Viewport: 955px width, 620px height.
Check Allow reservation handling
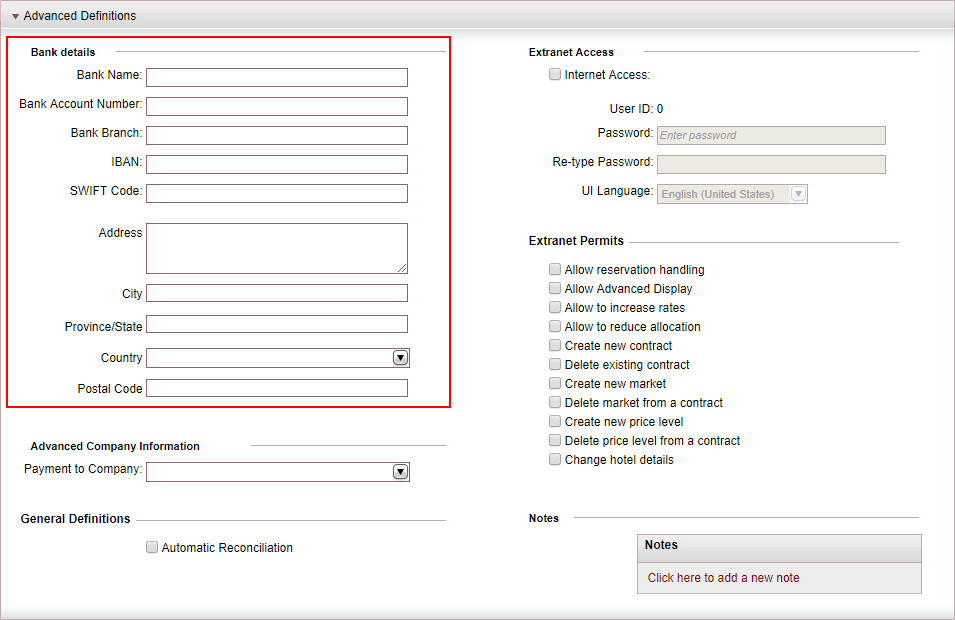[x=555, y=269]
